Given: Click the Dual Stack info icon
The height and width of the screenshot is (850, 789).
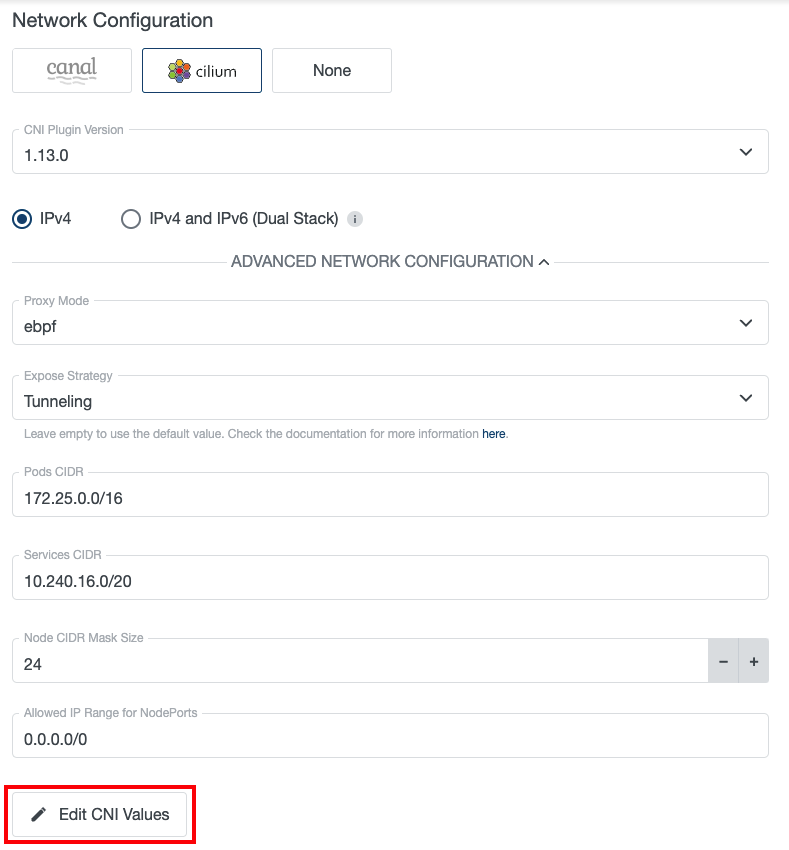Looking at the screenshot, I should [355, 219].
